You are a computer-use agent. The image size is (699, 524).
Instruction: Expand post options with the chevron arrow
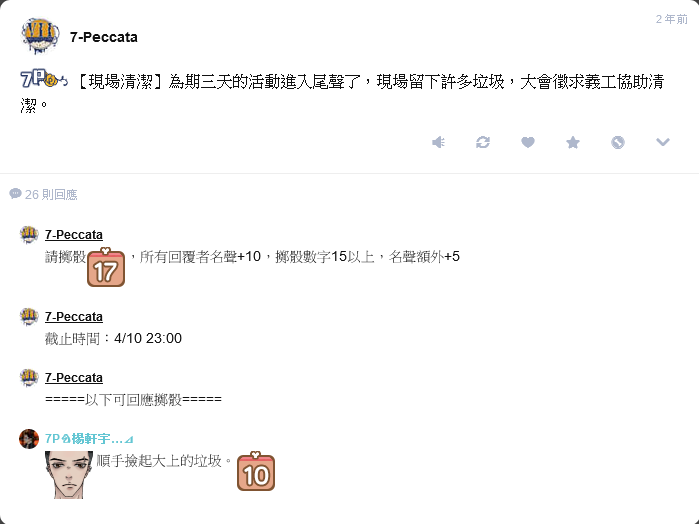[x=663, y=142]
